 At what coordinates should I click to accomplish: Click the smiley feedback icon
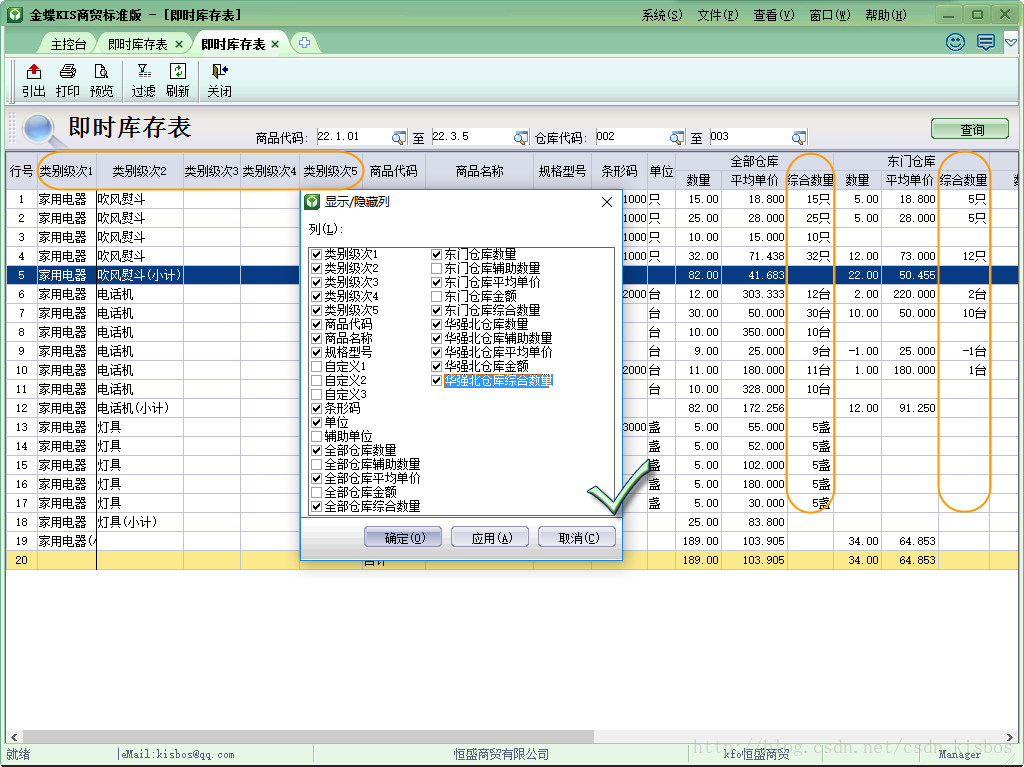coord(955,42)
